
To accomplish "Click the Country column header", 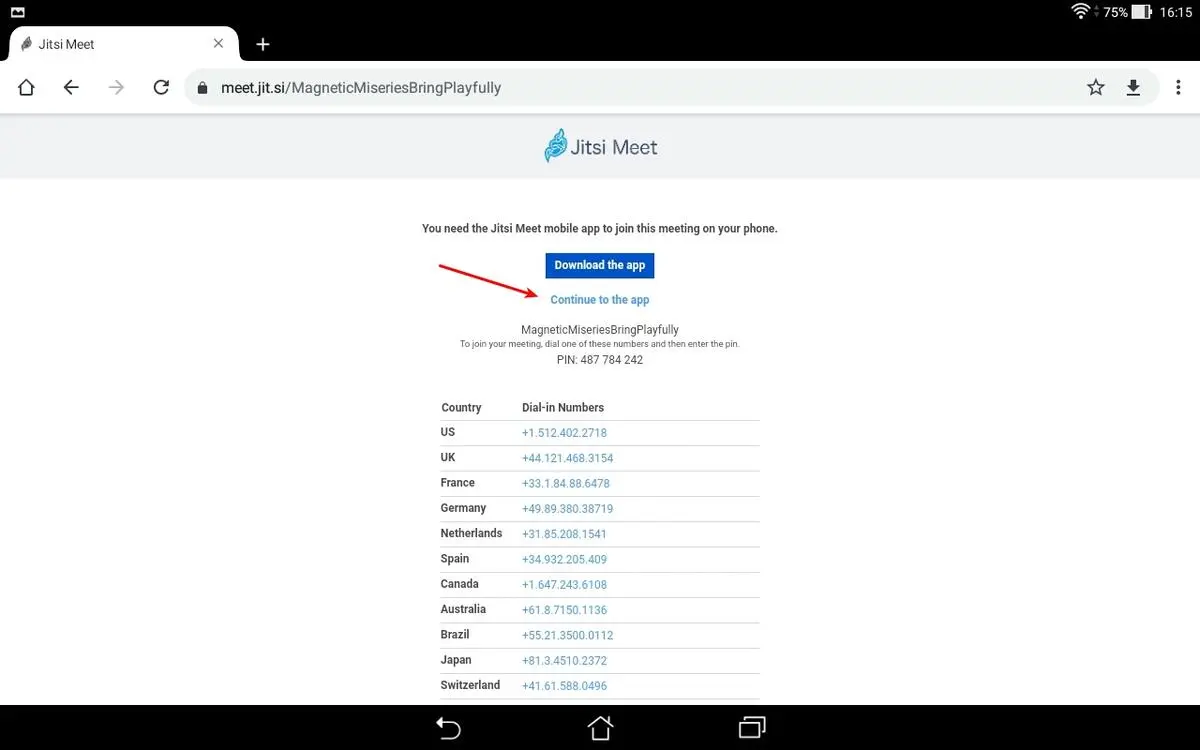I will pyautogui.click(x=461, y=408).
